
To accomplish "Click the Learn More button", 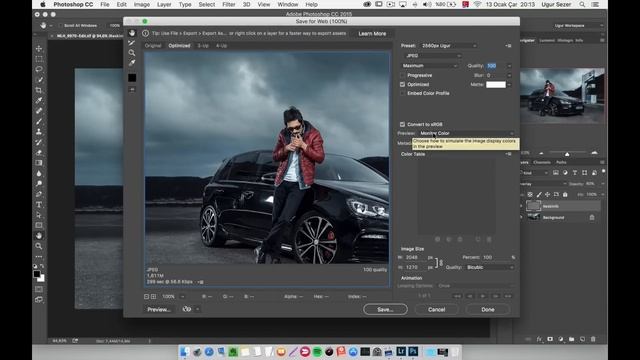I will [372, 33].
